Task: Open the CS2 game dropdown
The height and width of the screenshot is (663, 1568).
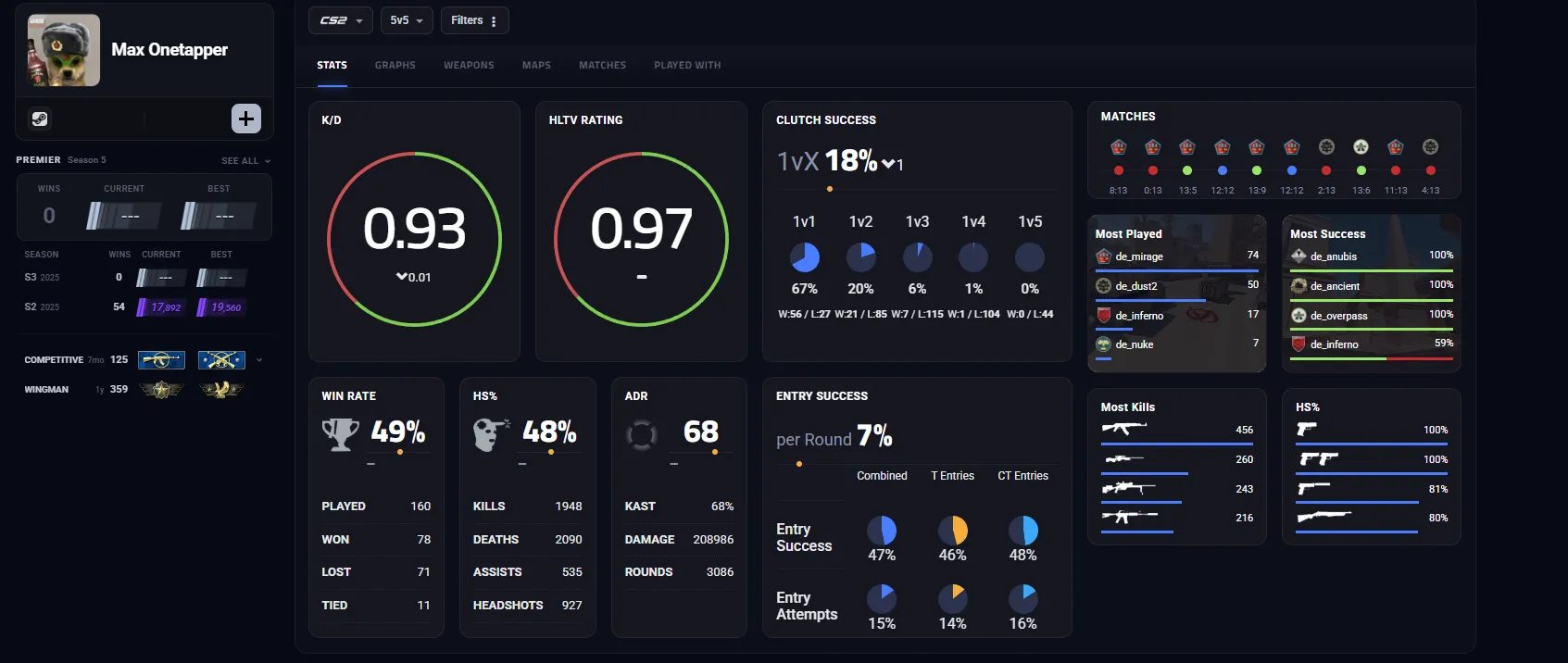Action: pos(341,20)
